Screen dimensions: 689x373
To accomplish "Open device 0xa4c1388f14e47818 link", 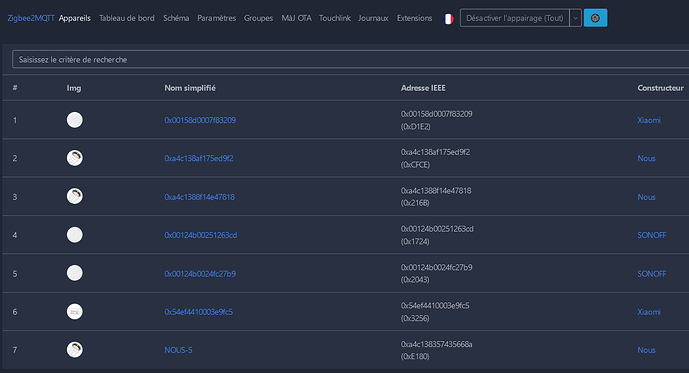I will 199,197.
